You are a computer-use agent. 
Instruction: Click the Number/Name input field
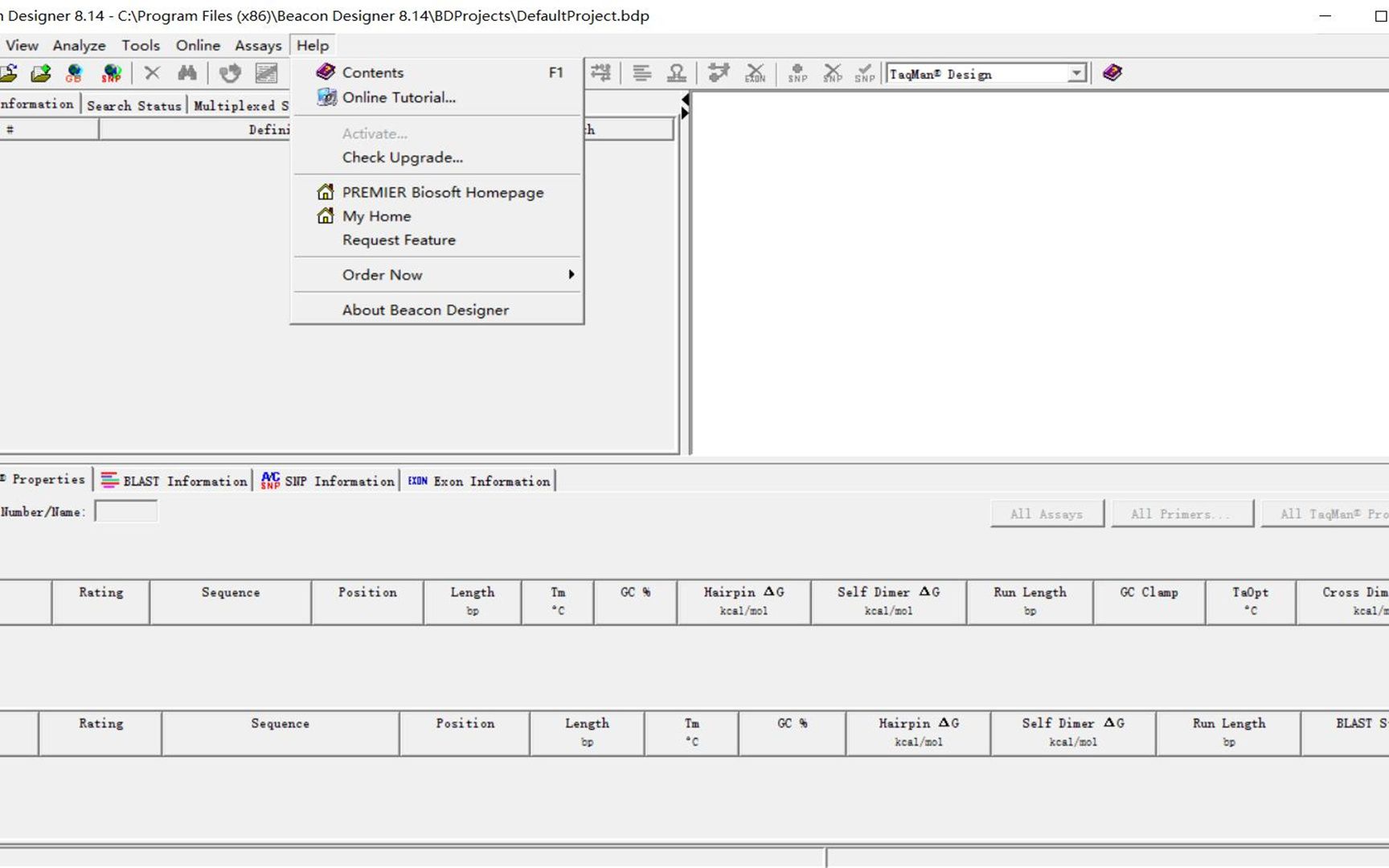[126, 512]
